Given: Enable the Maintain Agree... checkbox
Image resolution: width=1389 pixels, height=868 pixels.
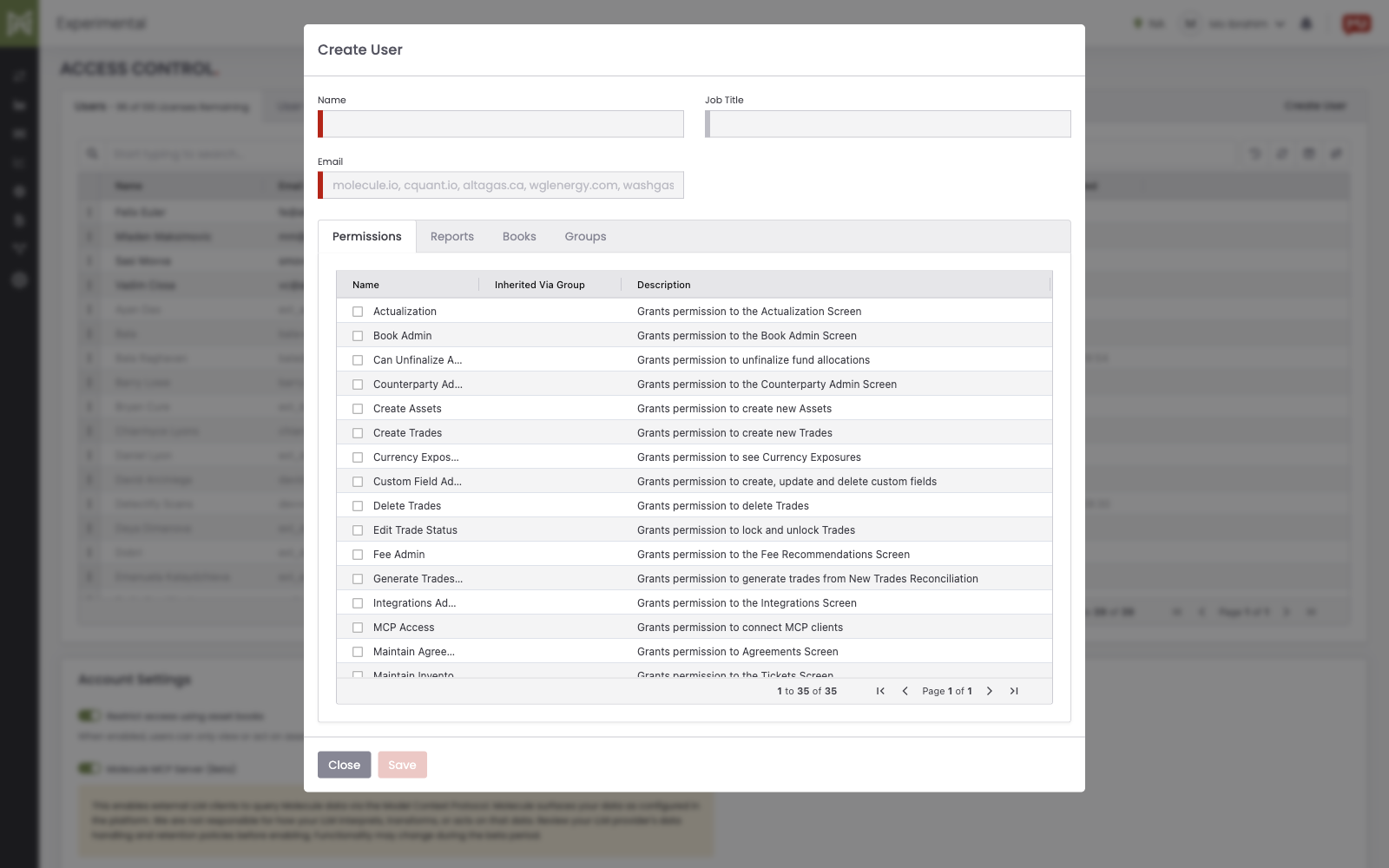Looking at the screenshot, I should (x=358, y=652).
